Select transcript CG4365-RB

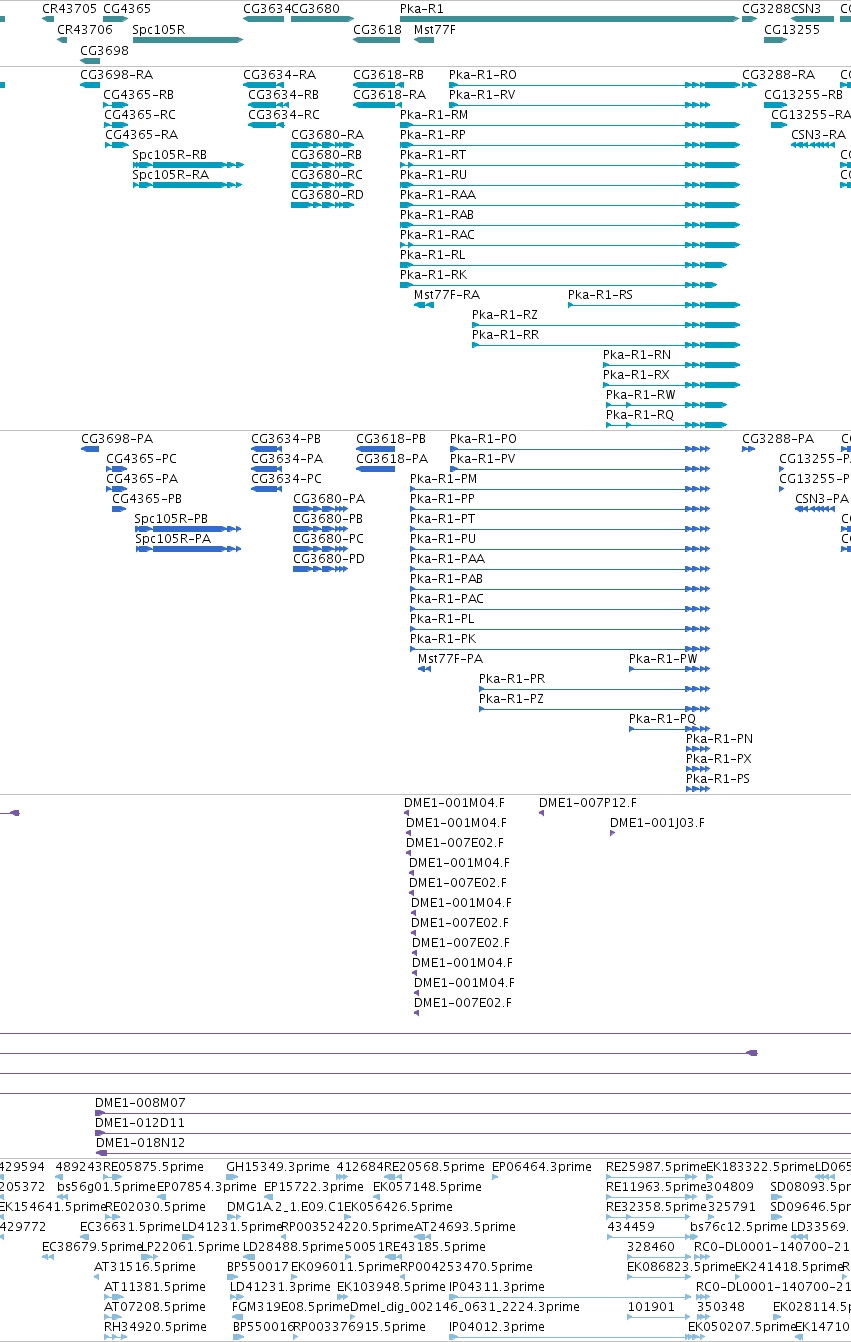coord(139,95)
